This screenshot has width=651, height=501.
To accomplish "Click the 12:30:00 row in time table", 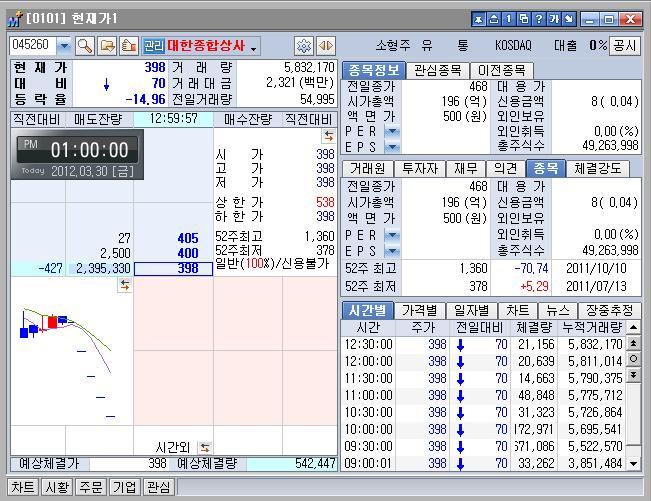I will coord(484,345).
